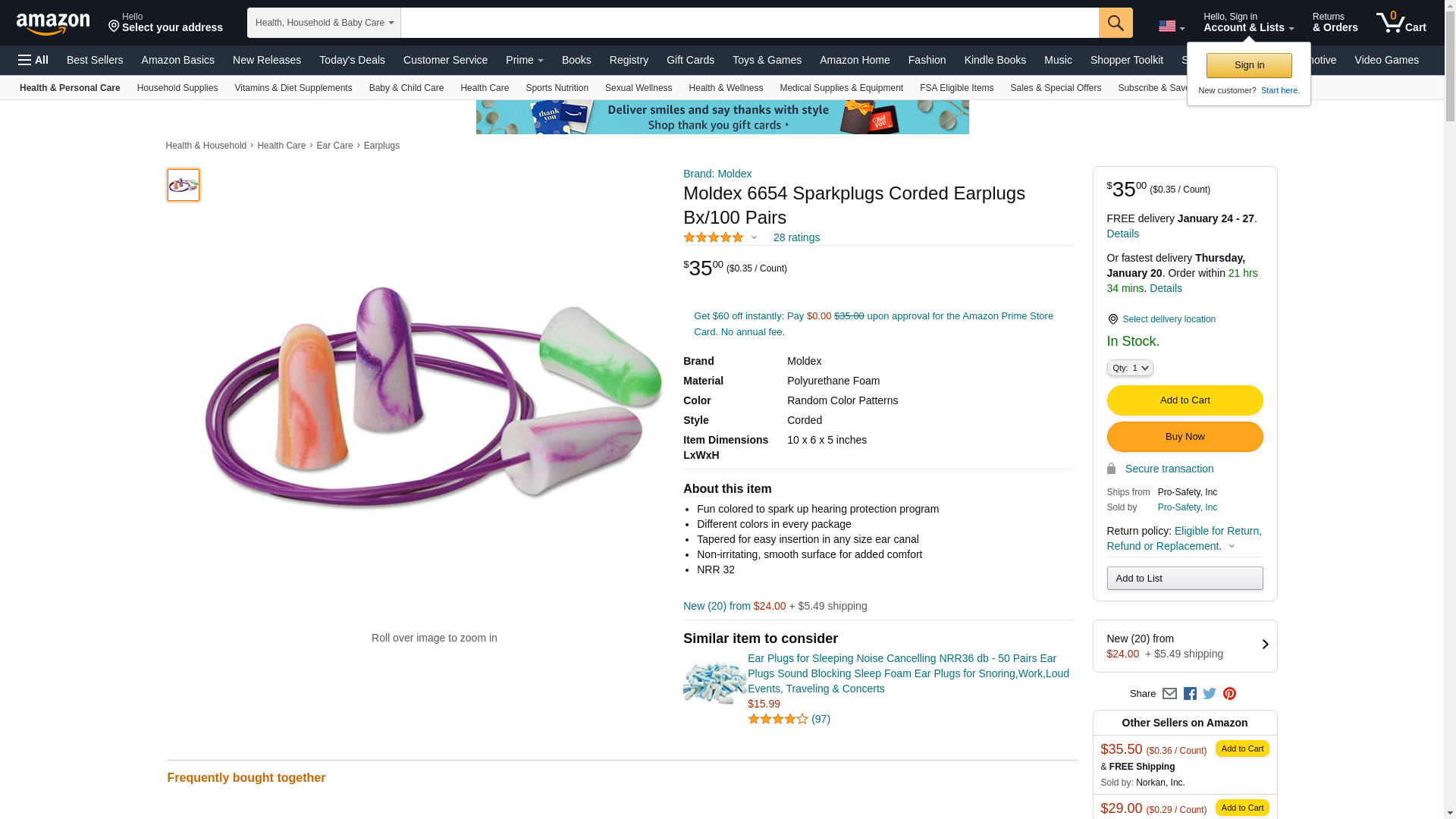Share product on Pinterest

click(1229, 694)
